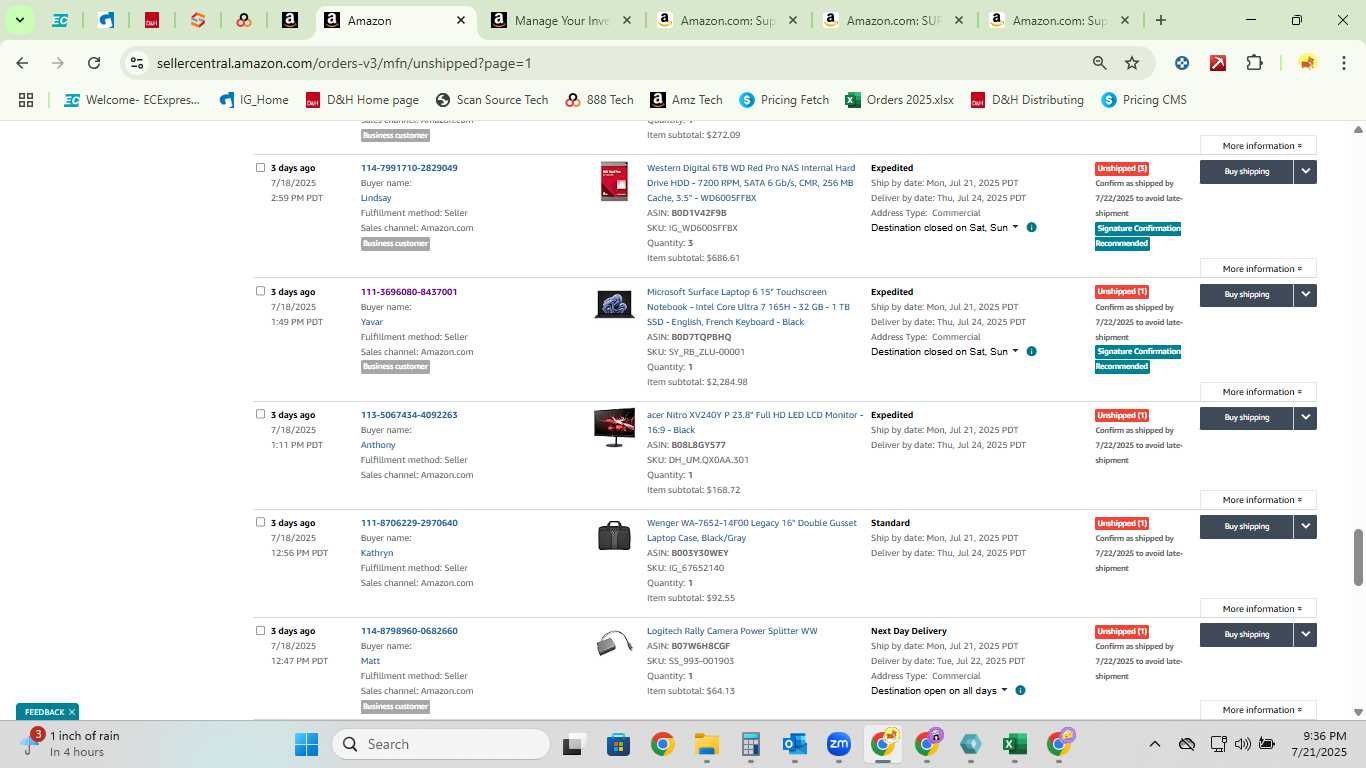View info icon for Yavar's destination hours
This screenshot has width=1366, height=768.
pos(1032,352)
